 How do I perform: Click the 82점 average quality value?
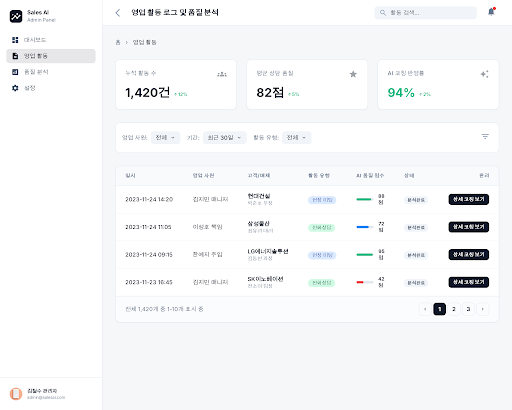(x=270, y=93)
